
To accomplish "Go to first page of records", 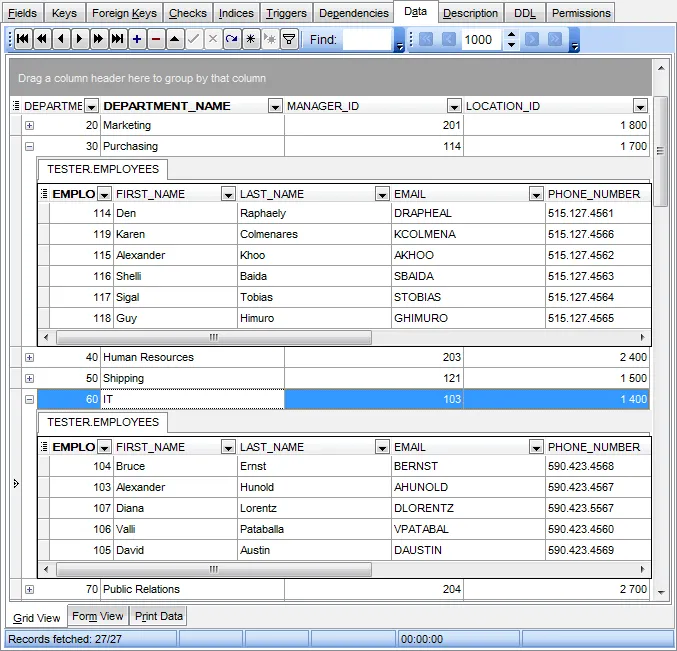I will [x=426, y=39].
